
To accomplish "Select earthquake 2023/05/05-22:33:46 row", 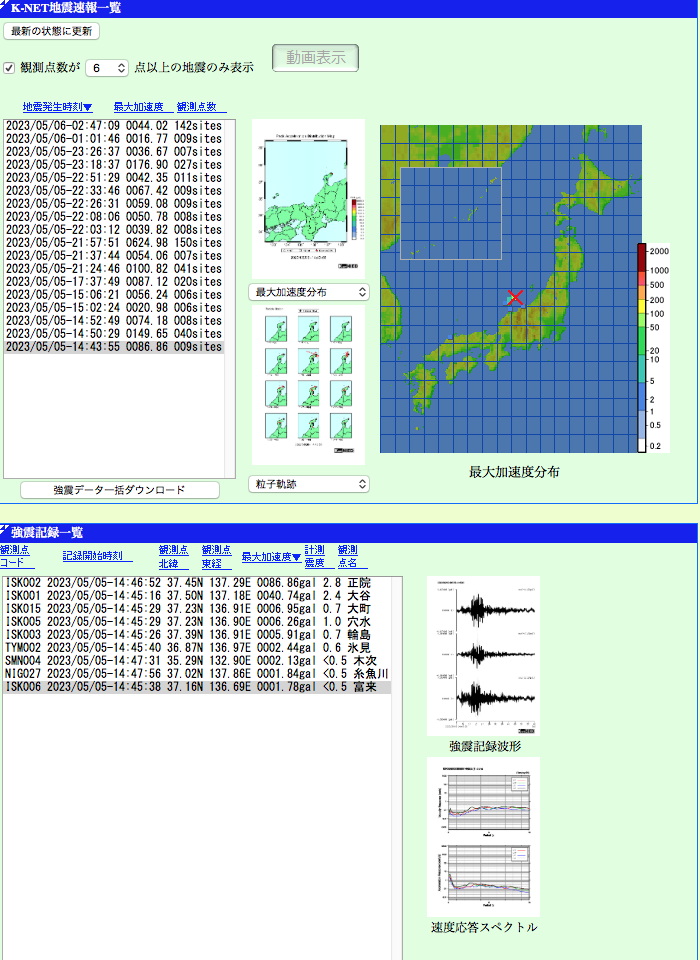I will point(114,191).
